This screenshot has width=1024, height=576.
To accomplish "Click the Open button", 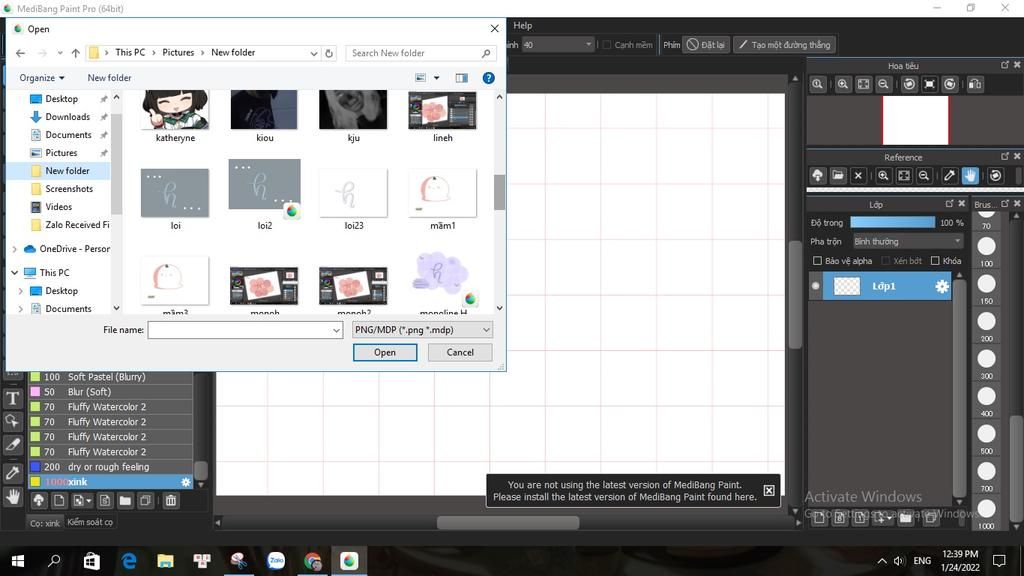I will pos(385,353).
